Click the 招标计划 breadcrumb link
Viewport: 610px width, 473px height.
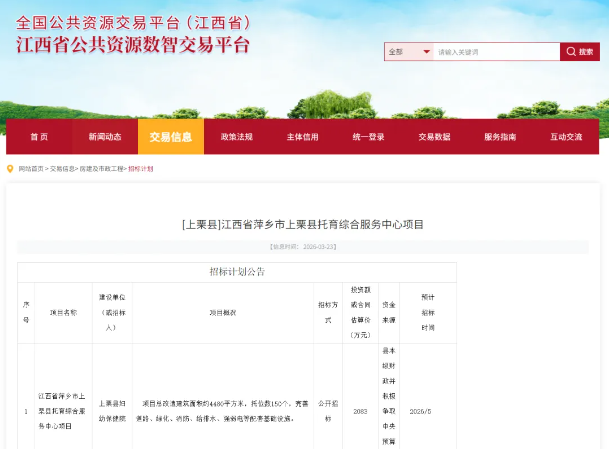(141, 169)
